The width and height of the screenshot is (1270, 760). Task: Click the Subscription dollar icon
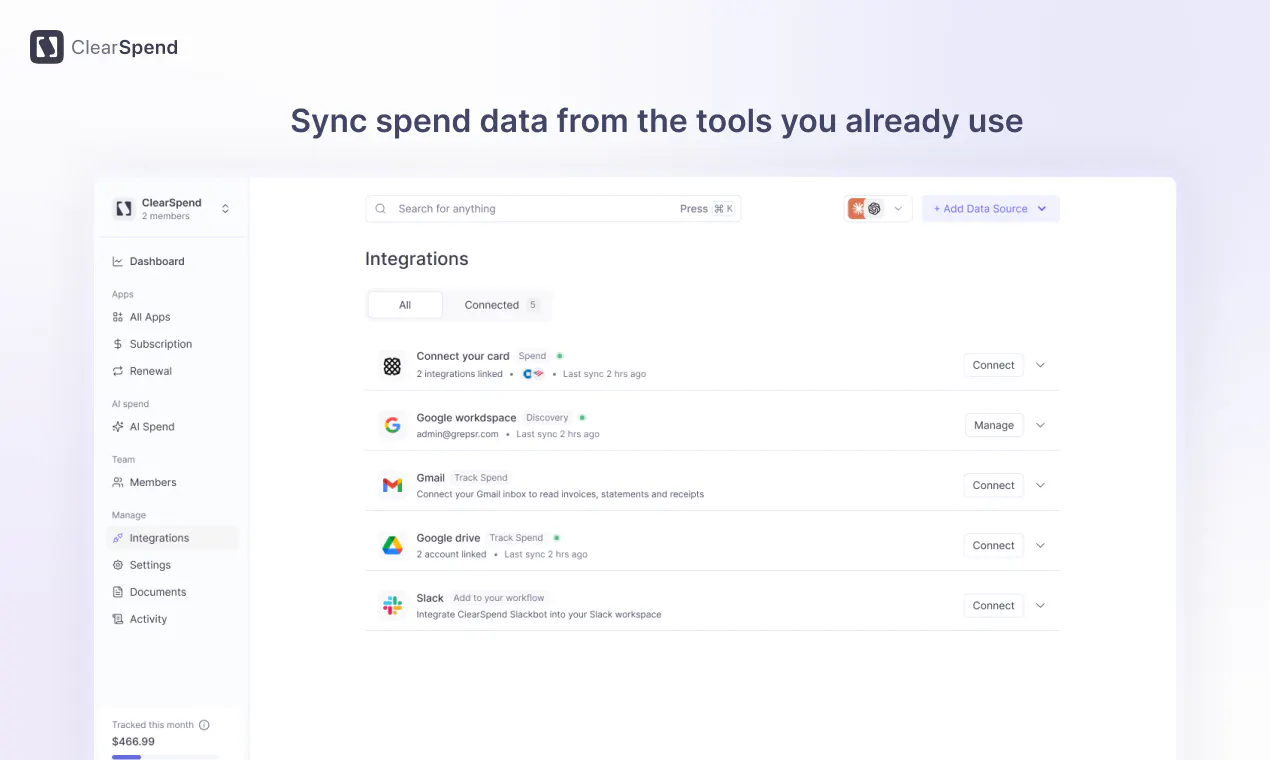pos(118,344)
